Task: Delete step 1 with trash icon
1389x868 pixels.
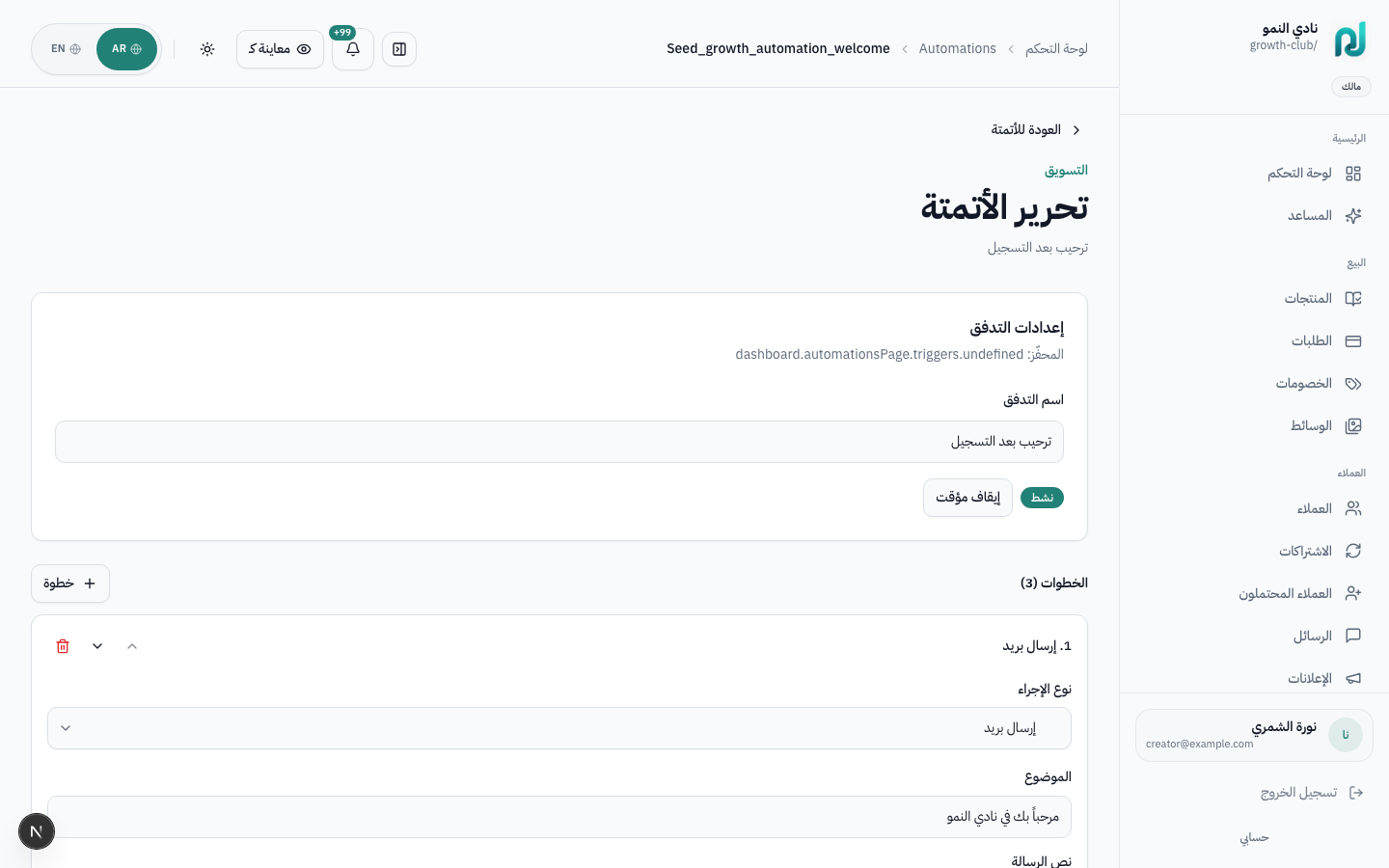Action: click(x=63, y=646)
